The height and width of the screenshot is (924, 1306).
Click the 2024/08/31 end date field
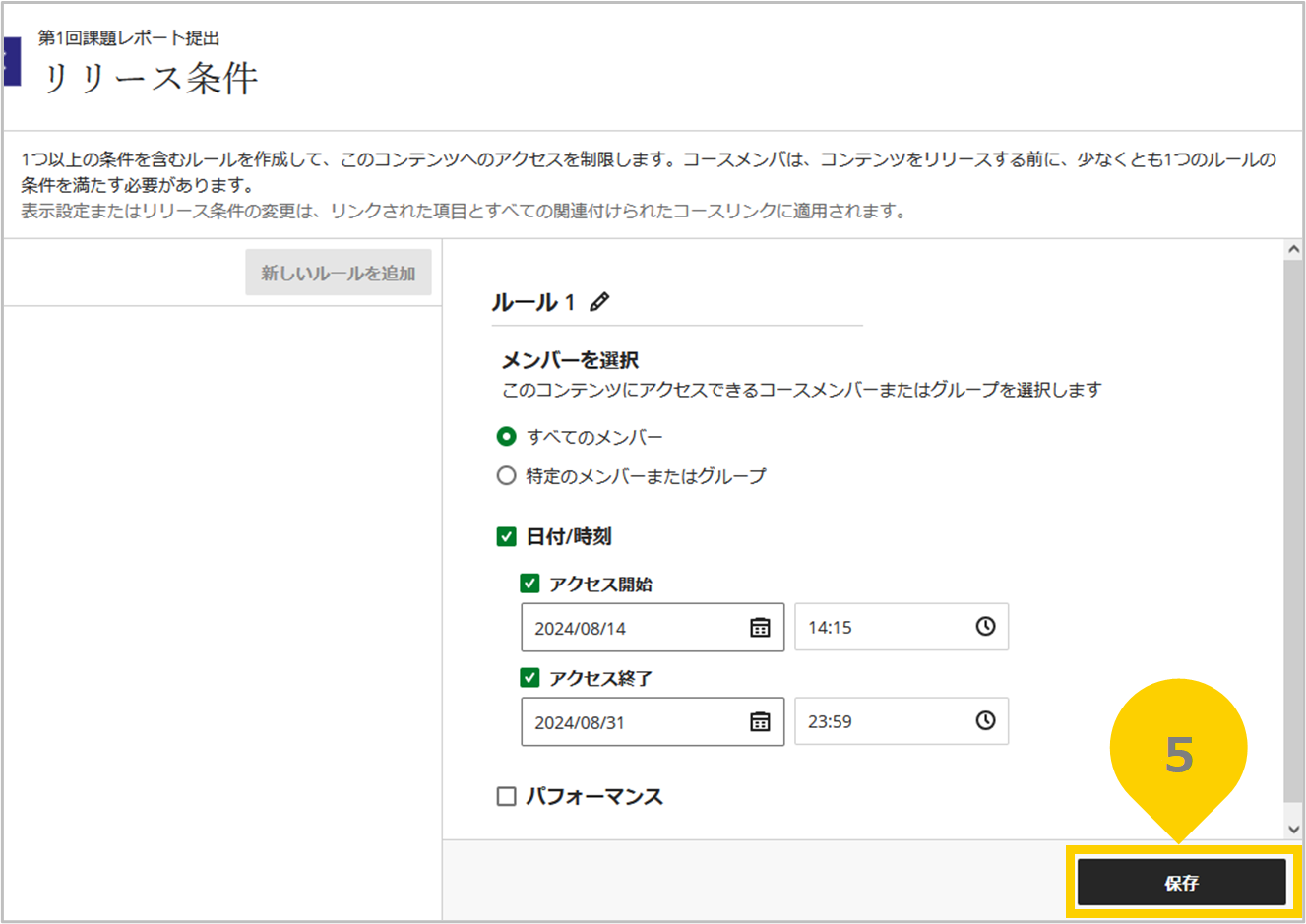(x=653, y=722)
